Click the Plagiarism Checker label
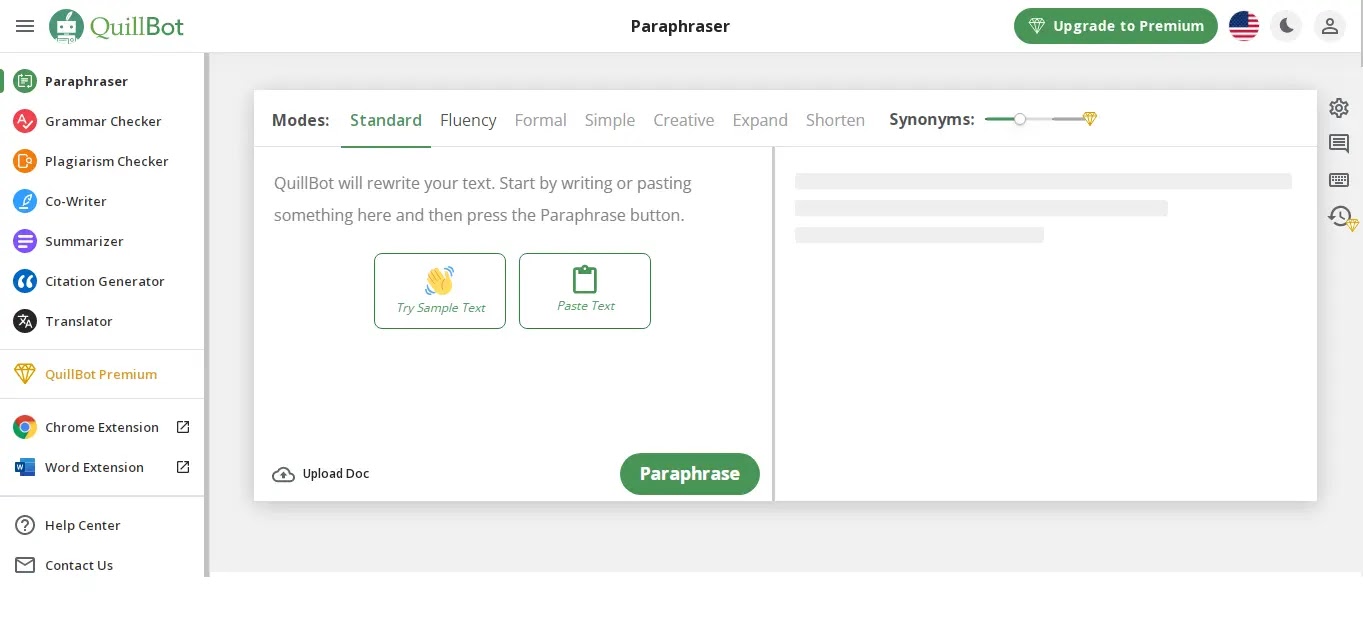Viewport: 1363px width, 639px height. click(x=107, y=161)
